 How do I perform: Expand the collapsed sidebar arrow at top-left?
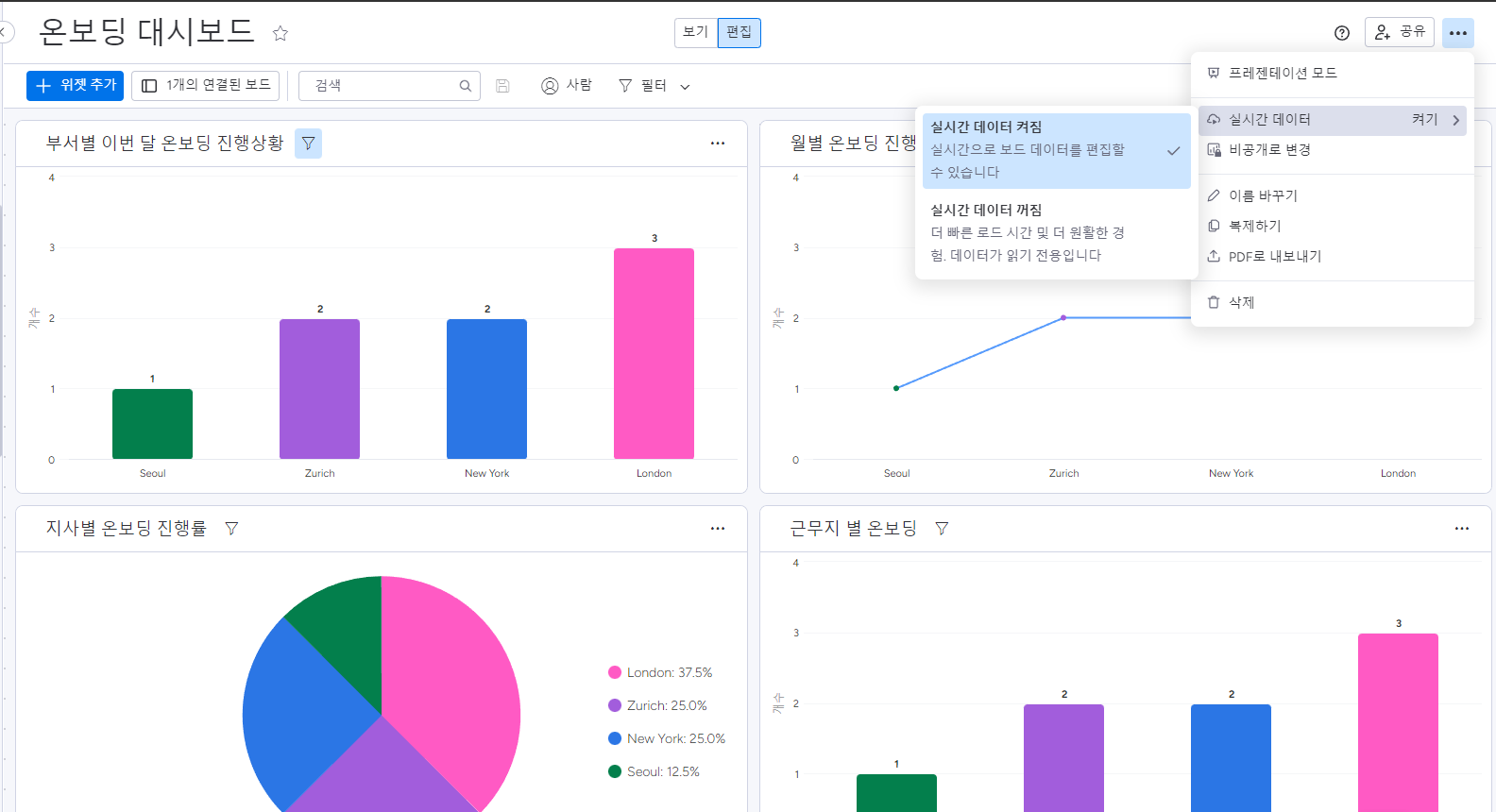click(x=5, y=33)
